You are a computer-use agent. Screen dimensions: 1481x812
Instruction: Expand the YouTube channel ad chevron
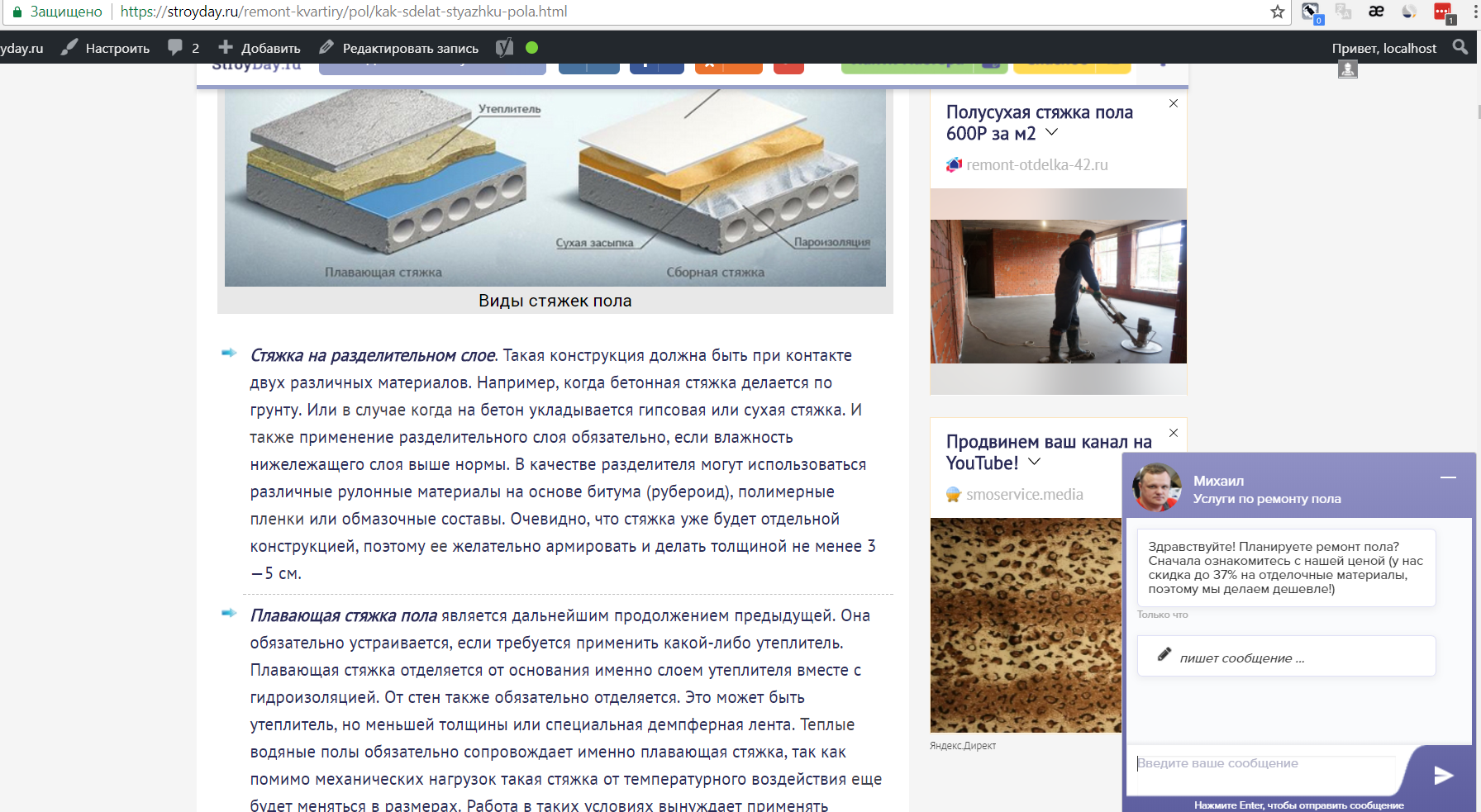(x=1034, y=462)
